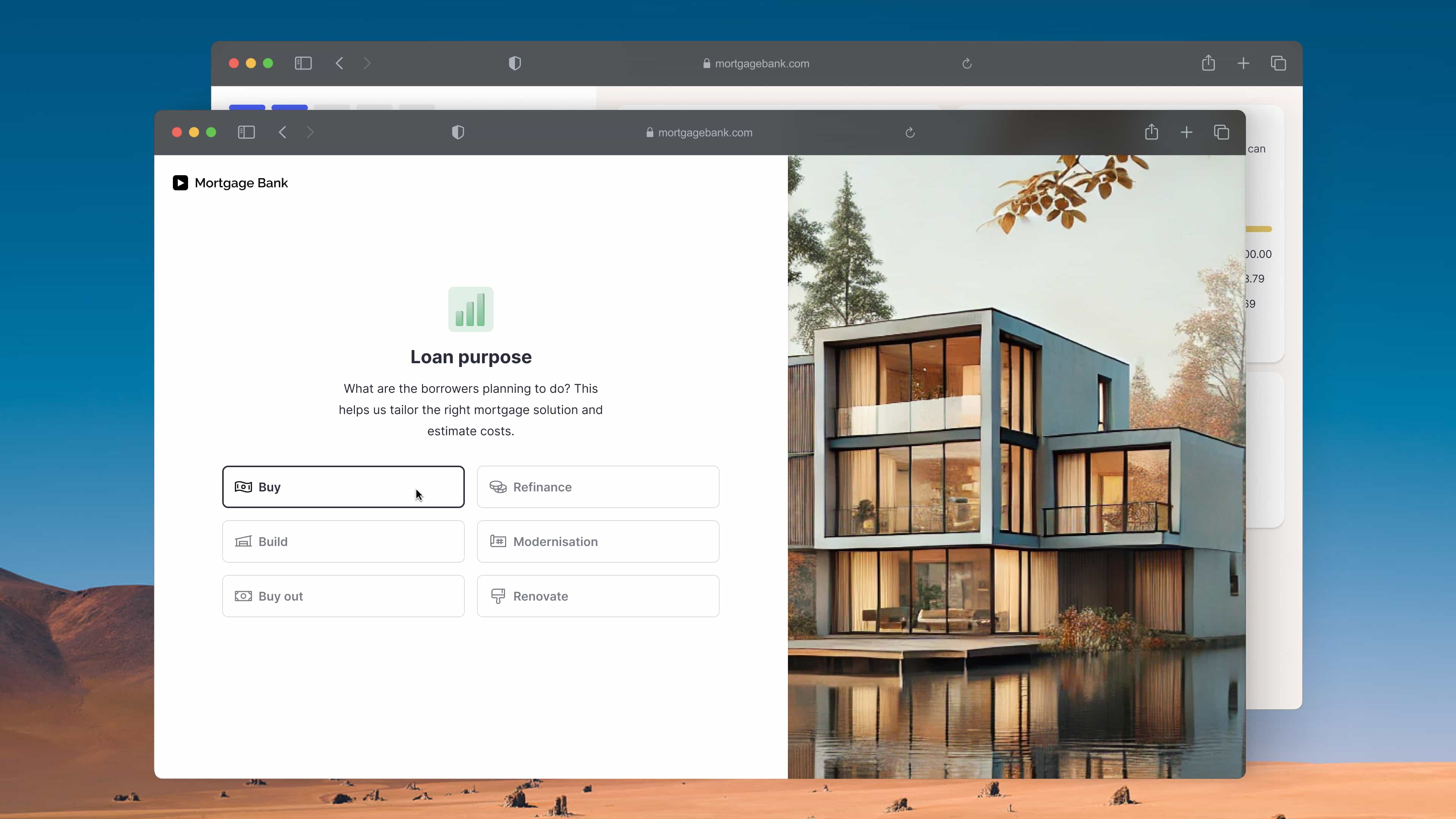Show tab overview in the front window

(x=1221, y=132)
